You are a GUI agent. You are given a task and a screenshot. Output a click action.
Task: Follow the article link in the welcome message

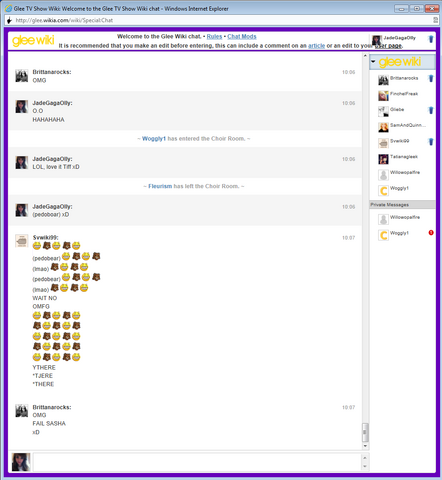coord(316,46)
